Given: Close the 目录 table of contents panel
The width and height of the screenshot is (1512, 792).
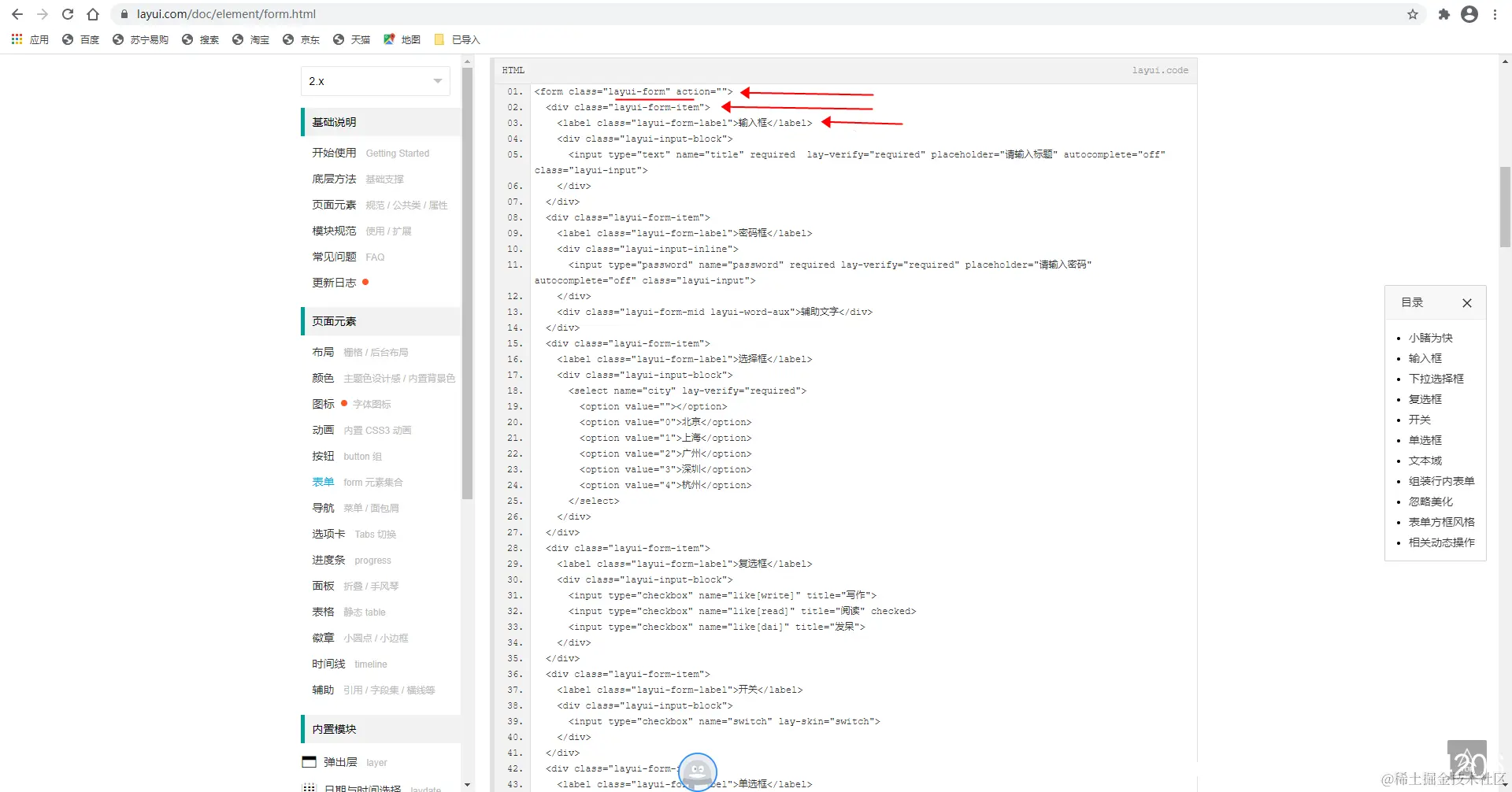Looking at the screenshot, I should (1467, 303).
